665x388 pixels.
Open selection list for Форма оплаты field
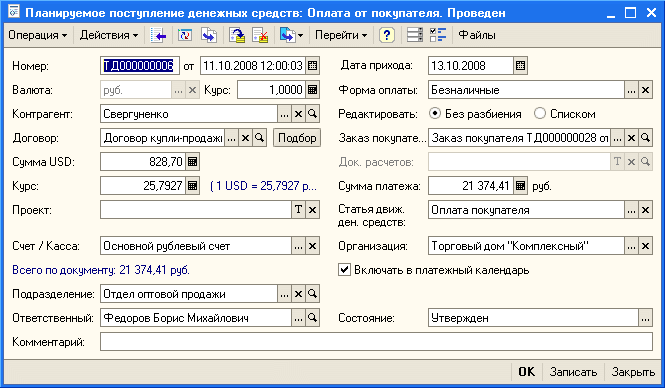tap(631, 90)
